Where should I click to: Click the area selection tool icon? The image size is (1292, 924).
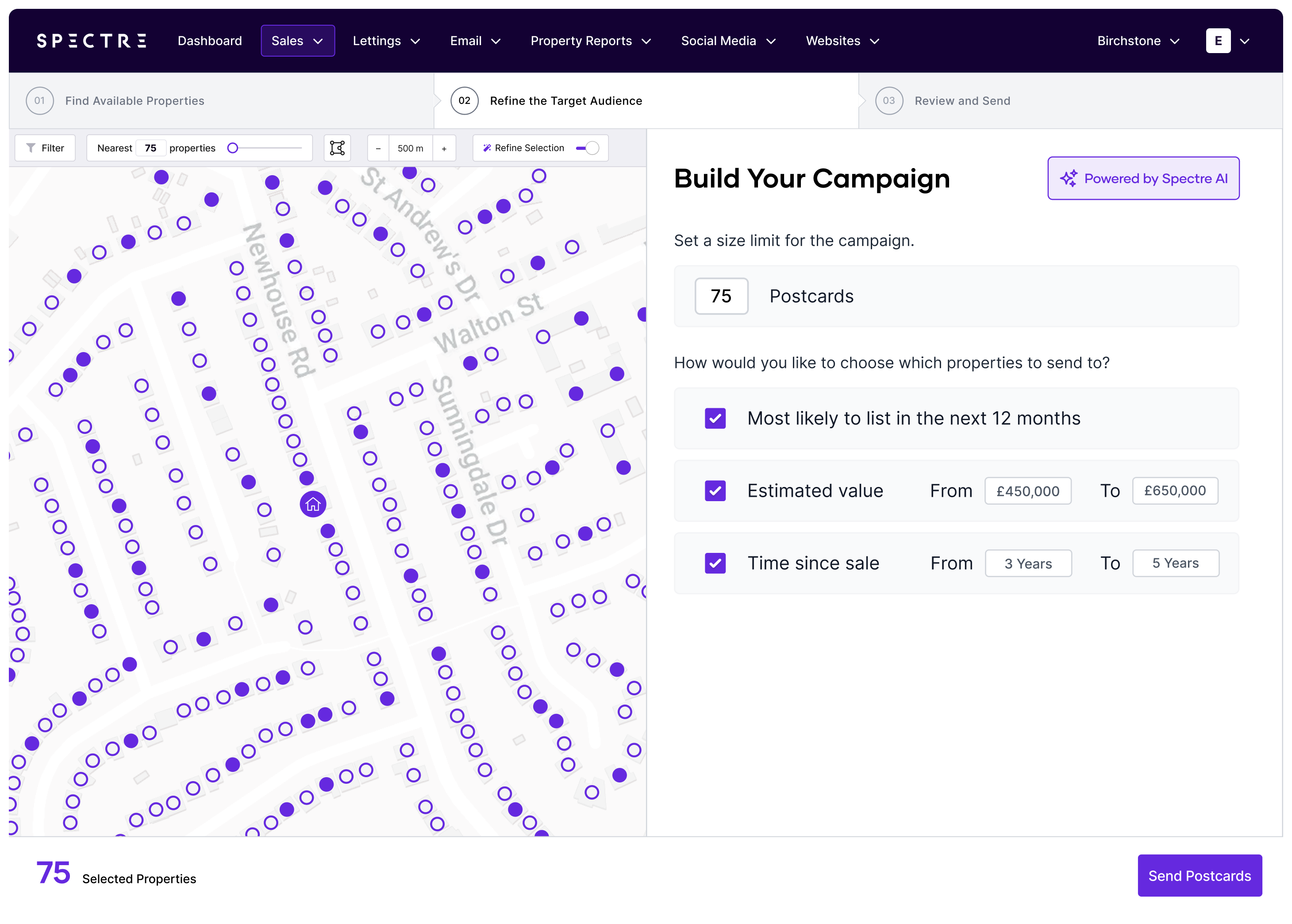click(x=338, y=148)
